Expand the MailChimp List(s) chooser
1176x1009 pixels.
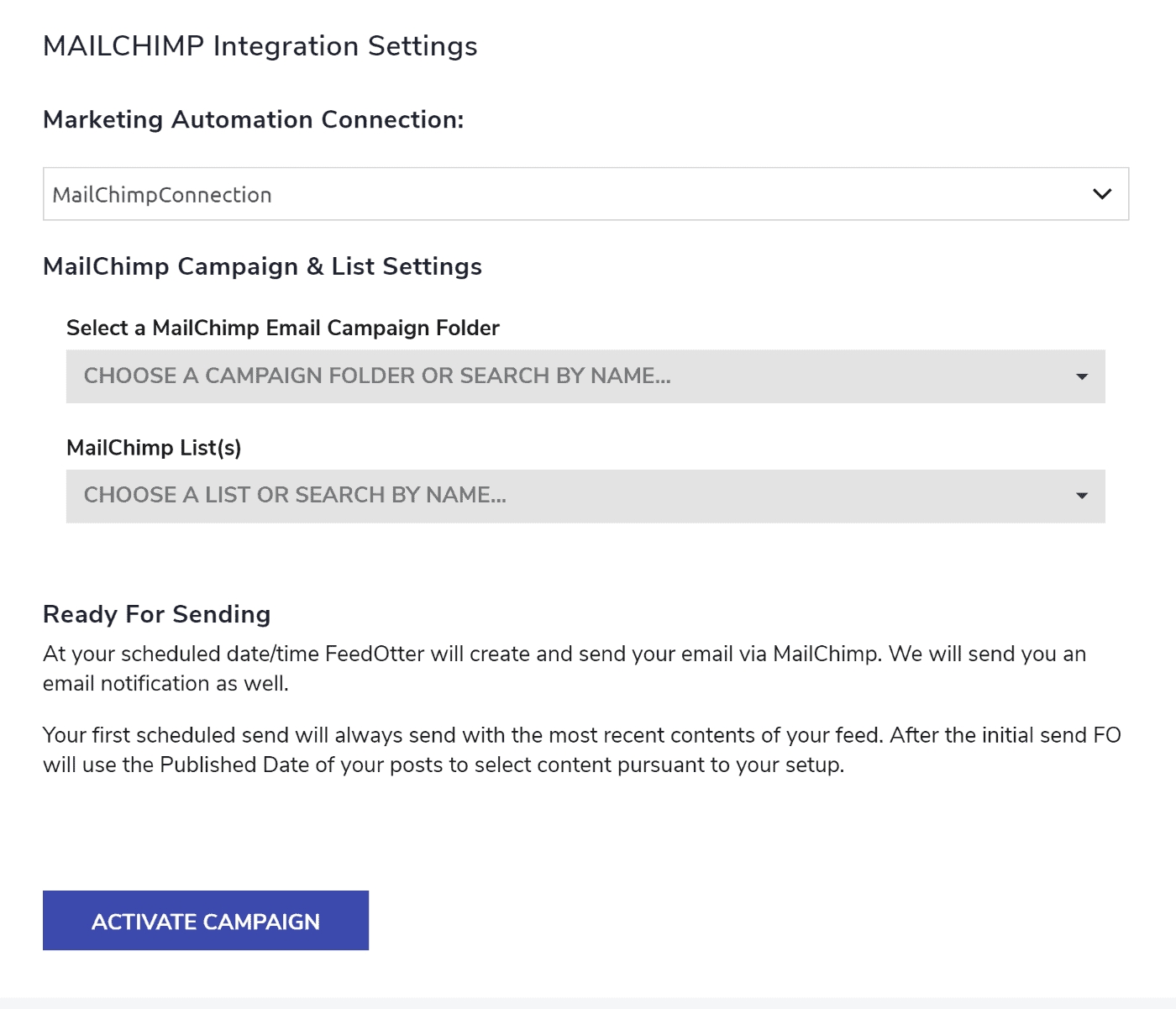(x=585, y=496)
